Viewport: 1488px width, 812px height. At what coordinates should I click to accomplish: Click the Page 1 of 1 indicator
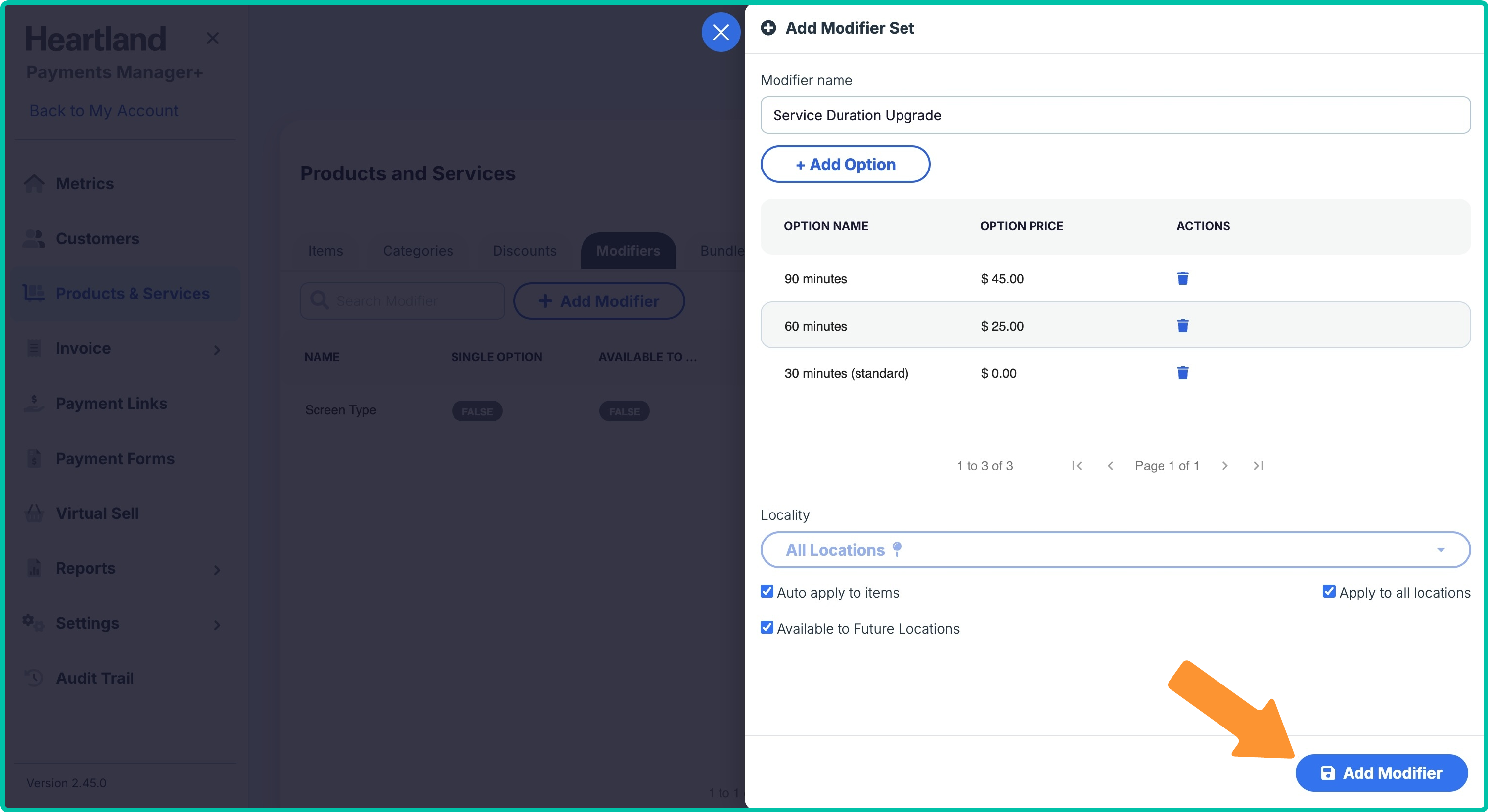[x=1167, y=466]
